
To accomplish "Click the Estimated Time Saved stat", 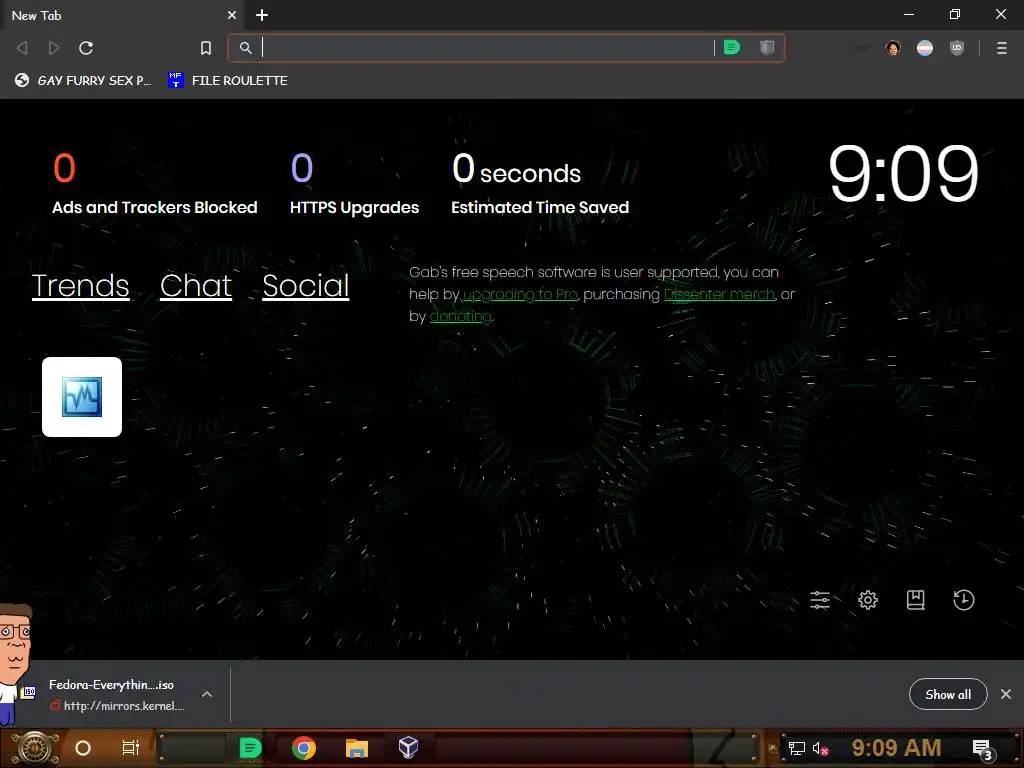I will click(x=540, y=184).
